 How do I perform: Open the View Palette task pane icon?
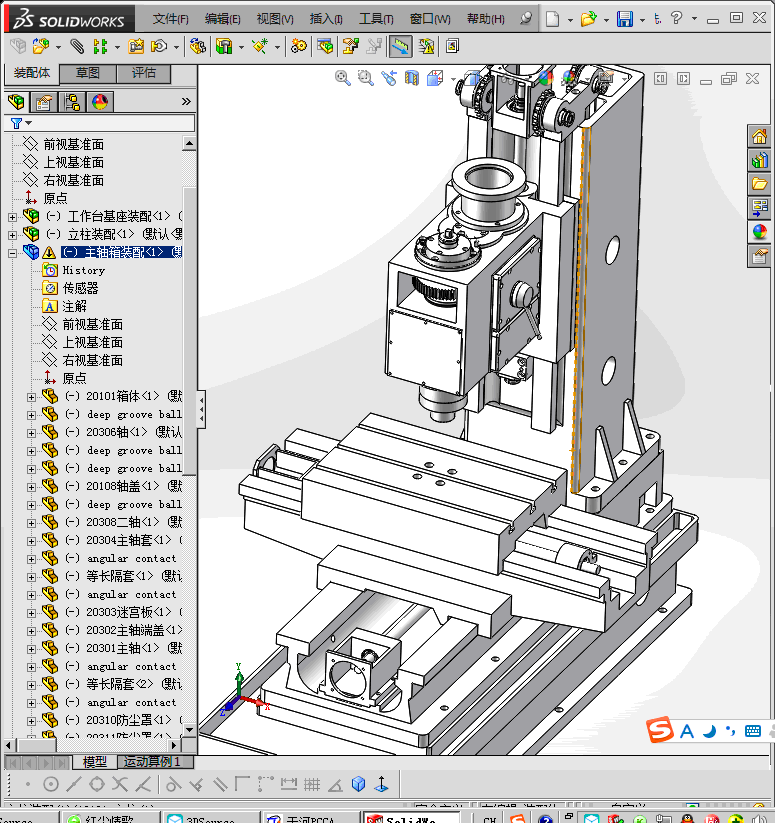click(x=759, y=207)
